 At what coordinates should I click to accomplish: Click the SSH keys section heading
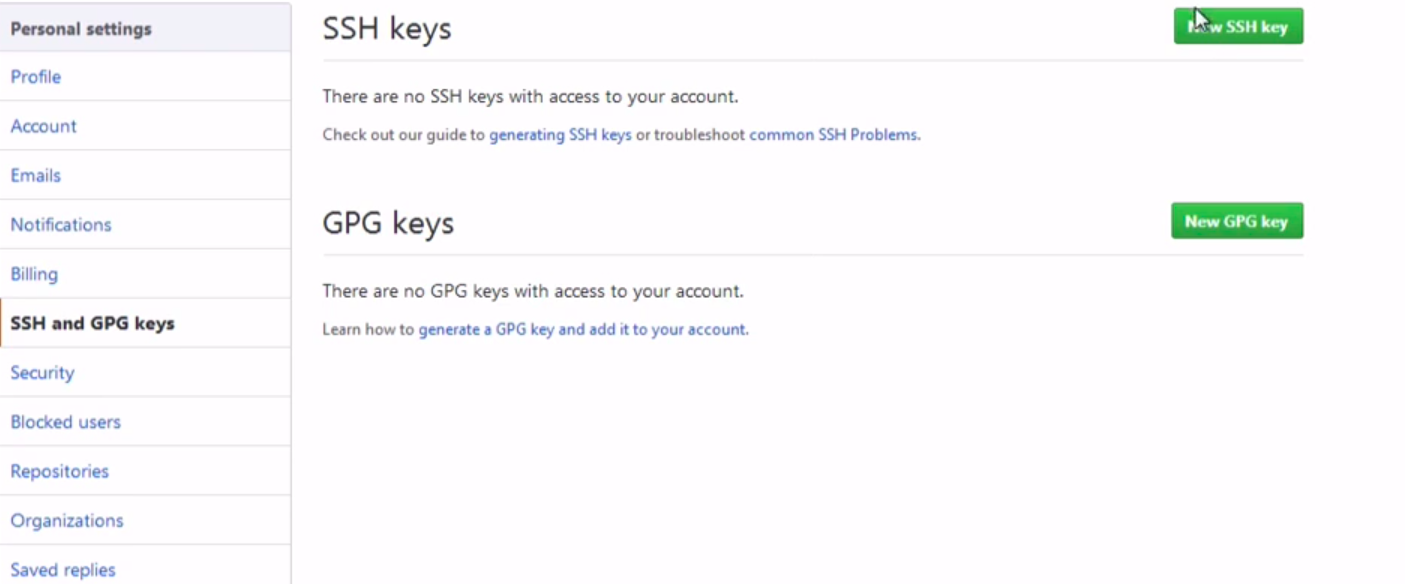pyautogui.click(x=387, y=29)
